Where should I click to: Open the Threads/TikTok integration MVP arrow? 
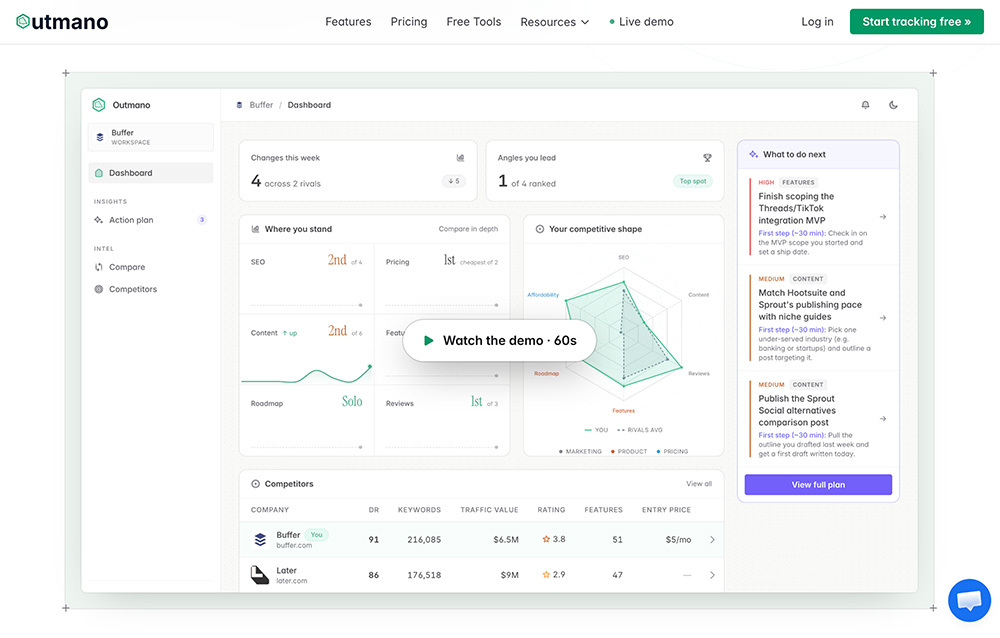click(x=883, y=217)
